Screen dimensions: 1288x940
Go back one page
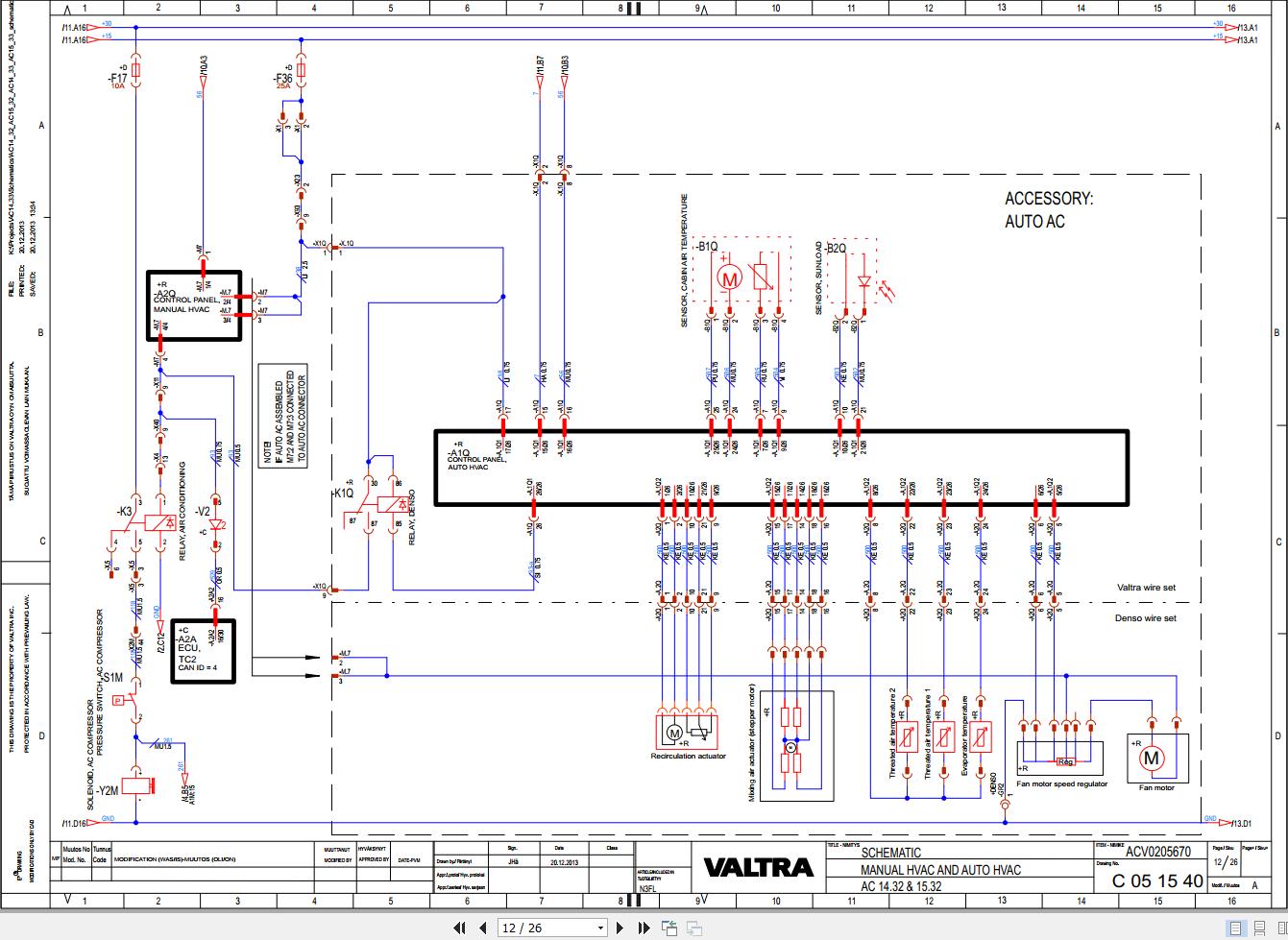click(484, 928)
